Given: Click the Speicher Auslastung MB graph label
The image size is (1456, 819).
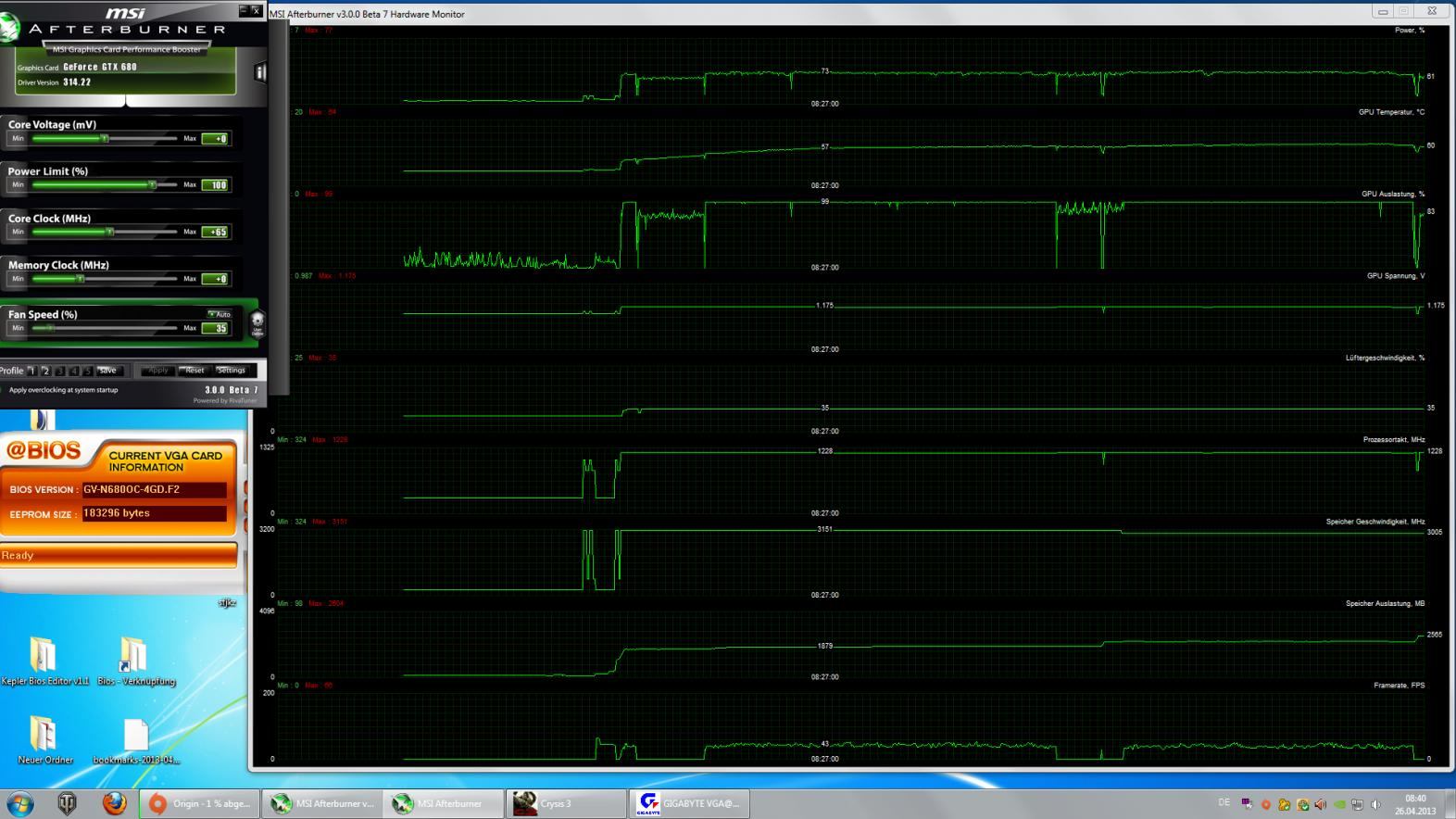Looking at the screenshot, I should click(x=1386, y=603).
